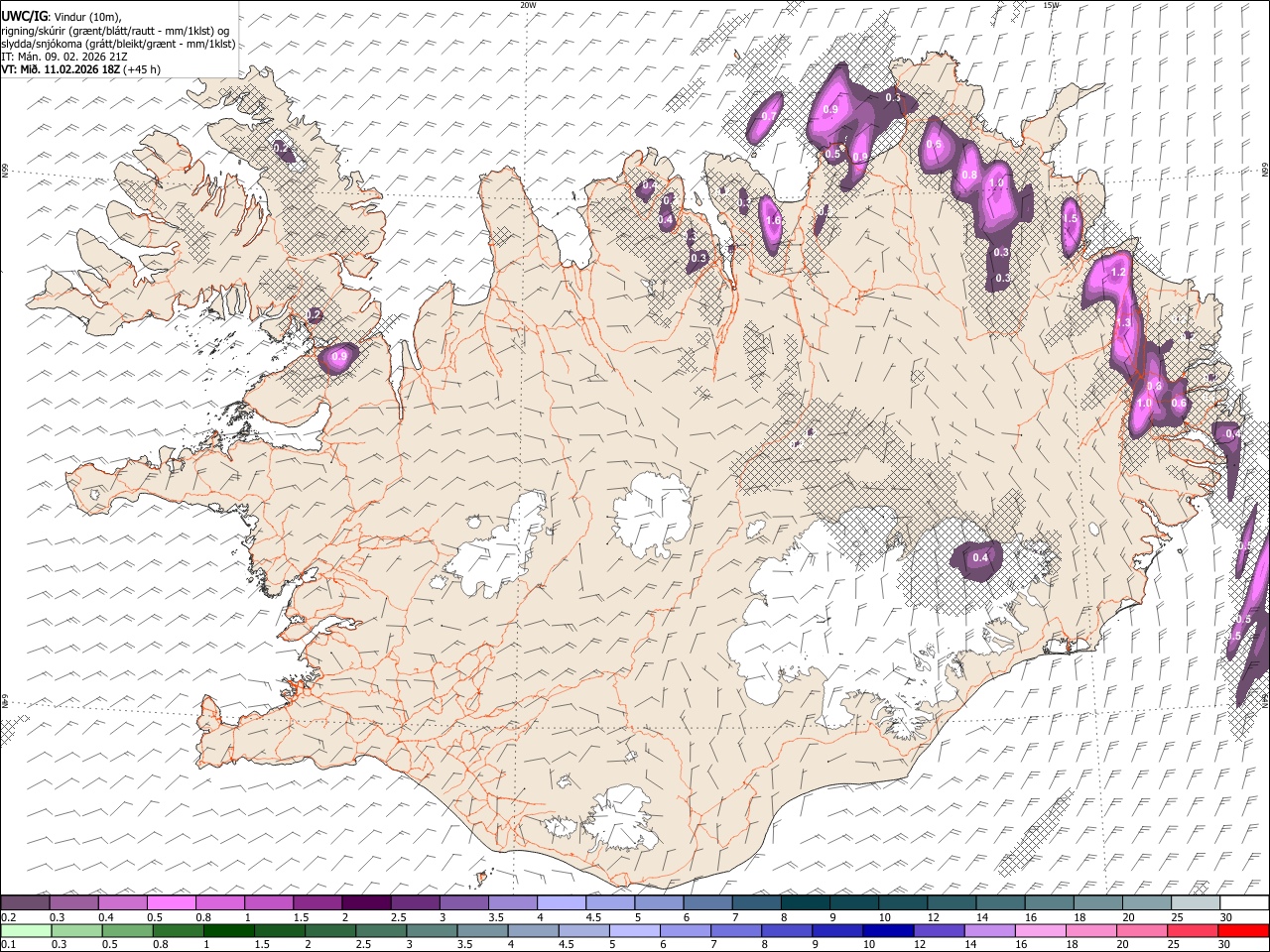Click the 1.2 snowfall value on the map
This screenshot has width=1270, height=952.
(1118, 272)
